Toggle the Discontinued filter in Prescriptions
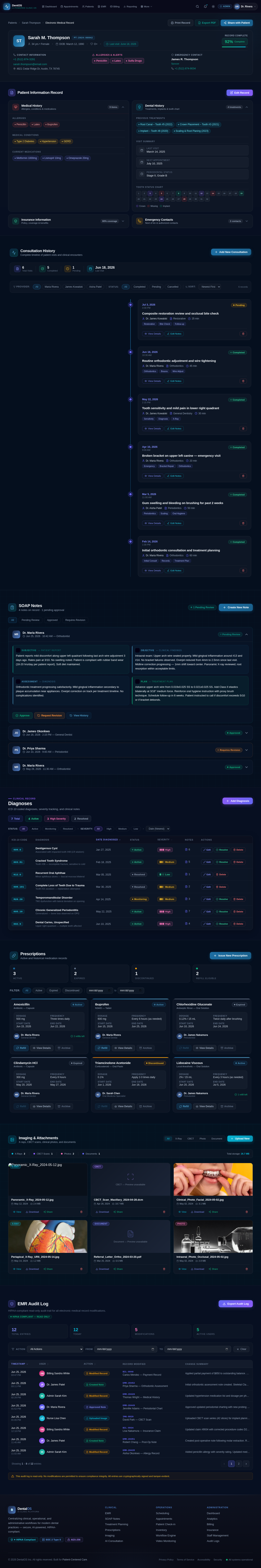261x1568 pixels. click(x=72, y=990)
